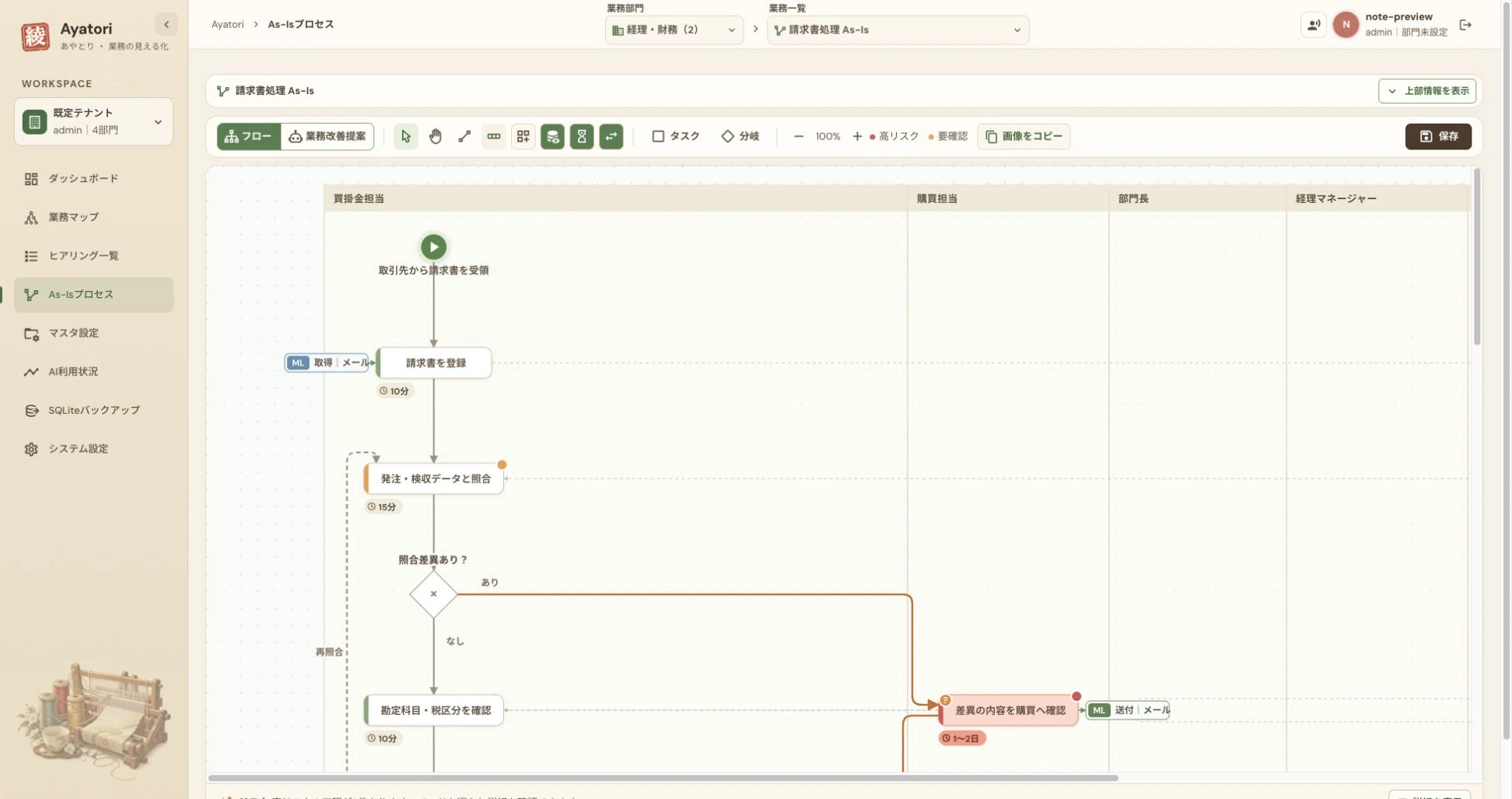
Task: Open ダッシュボード in sidebar
Action: tap(93, 179)
